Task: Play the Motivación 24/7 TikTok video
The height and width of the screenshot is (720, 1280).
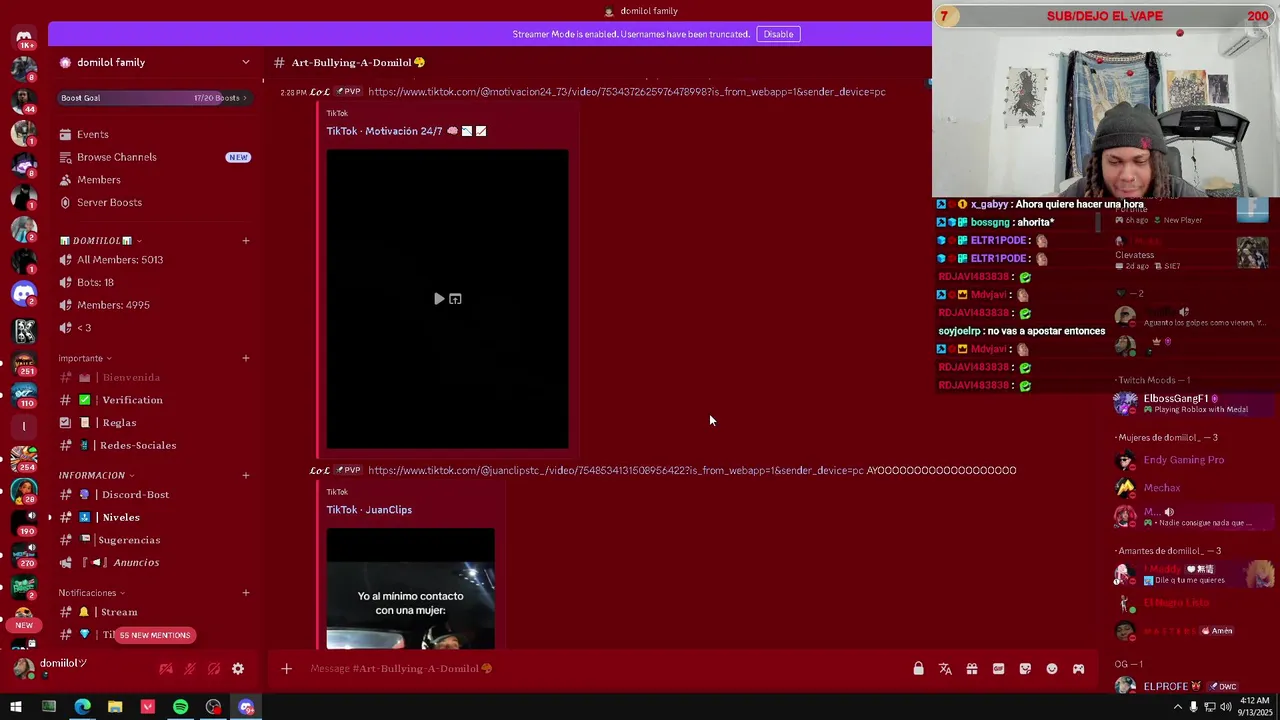Action: click(x=438, y=299)
